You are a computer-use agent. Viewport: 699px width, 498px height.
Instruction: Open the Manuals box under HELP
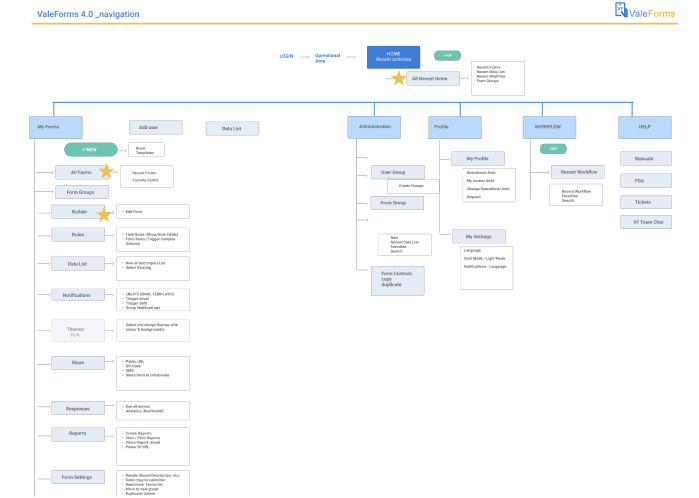point(646,159)
